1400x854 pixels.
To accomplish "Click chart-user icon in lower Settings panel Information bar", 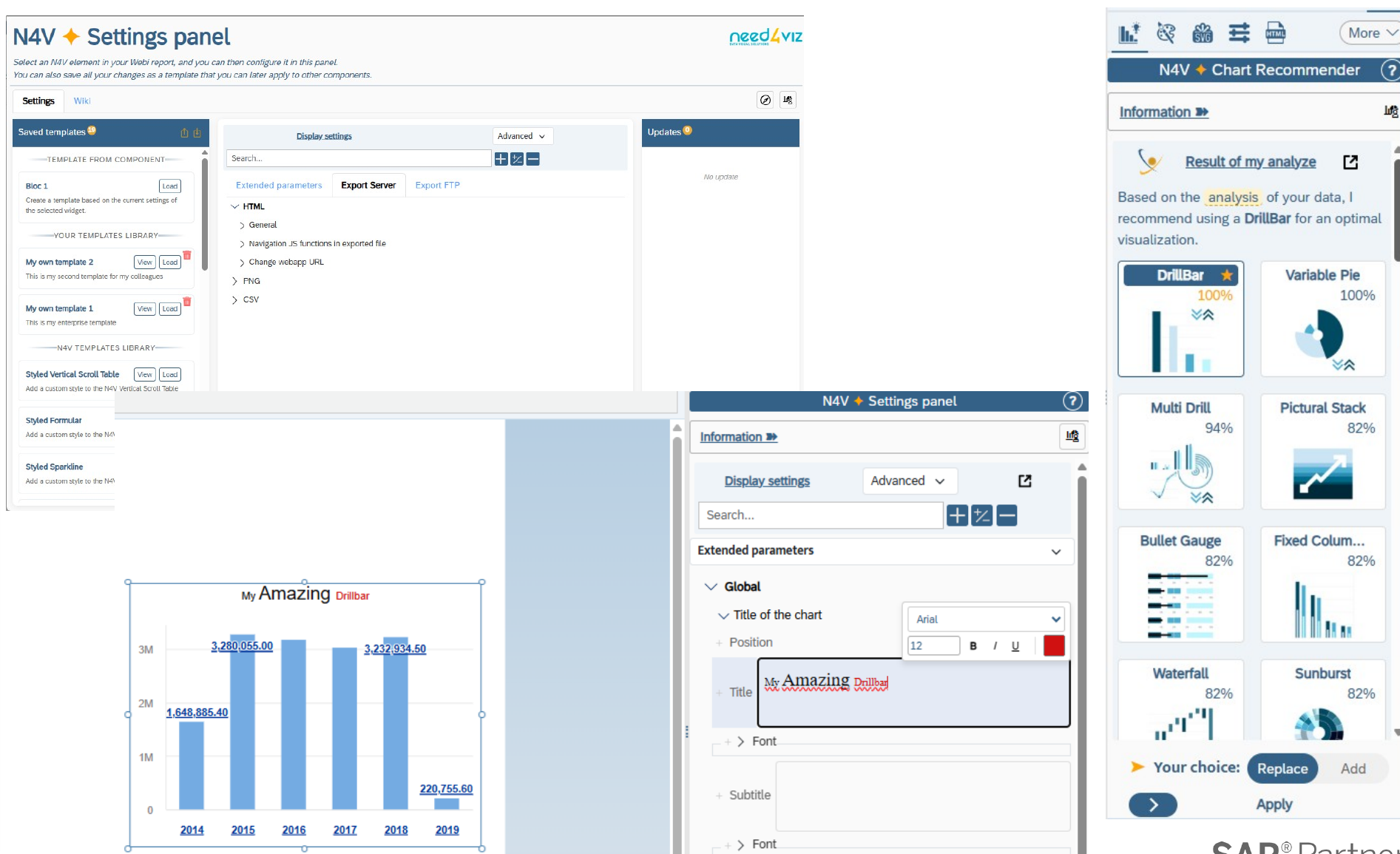I will (x=1072, y=436).
